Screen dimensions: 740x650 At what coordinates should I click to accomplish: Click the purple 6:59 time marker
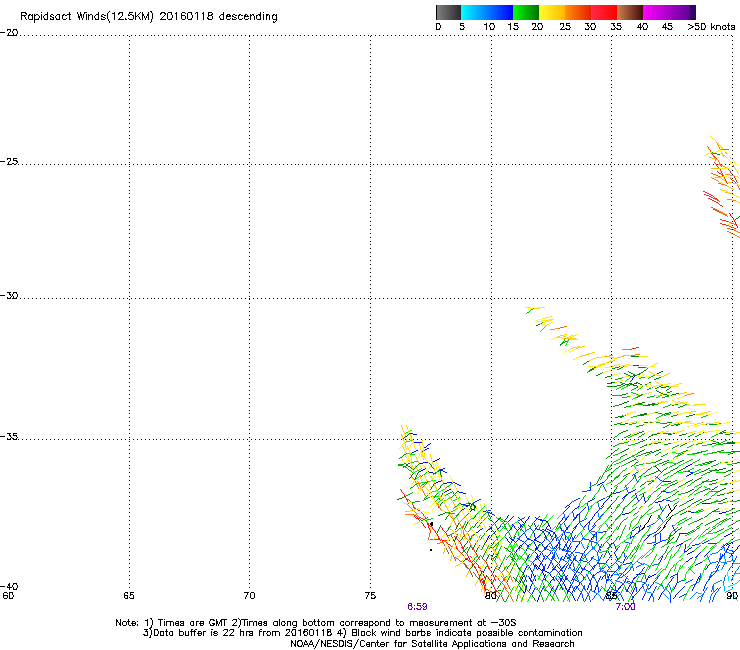click(x=417, y=607)
